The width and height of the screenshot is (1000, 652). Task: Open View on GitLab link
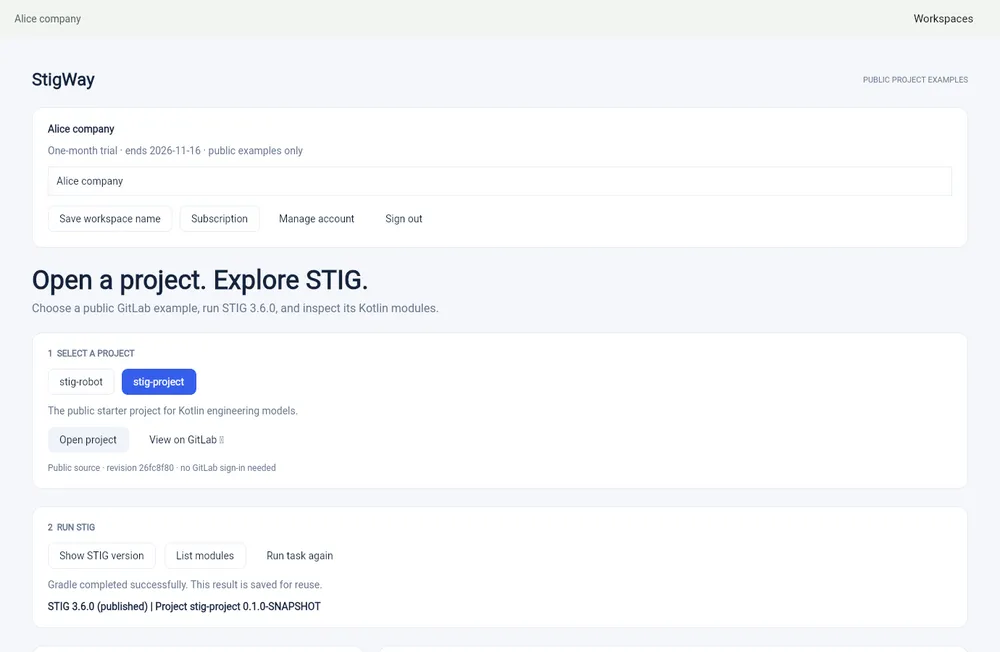186,440
